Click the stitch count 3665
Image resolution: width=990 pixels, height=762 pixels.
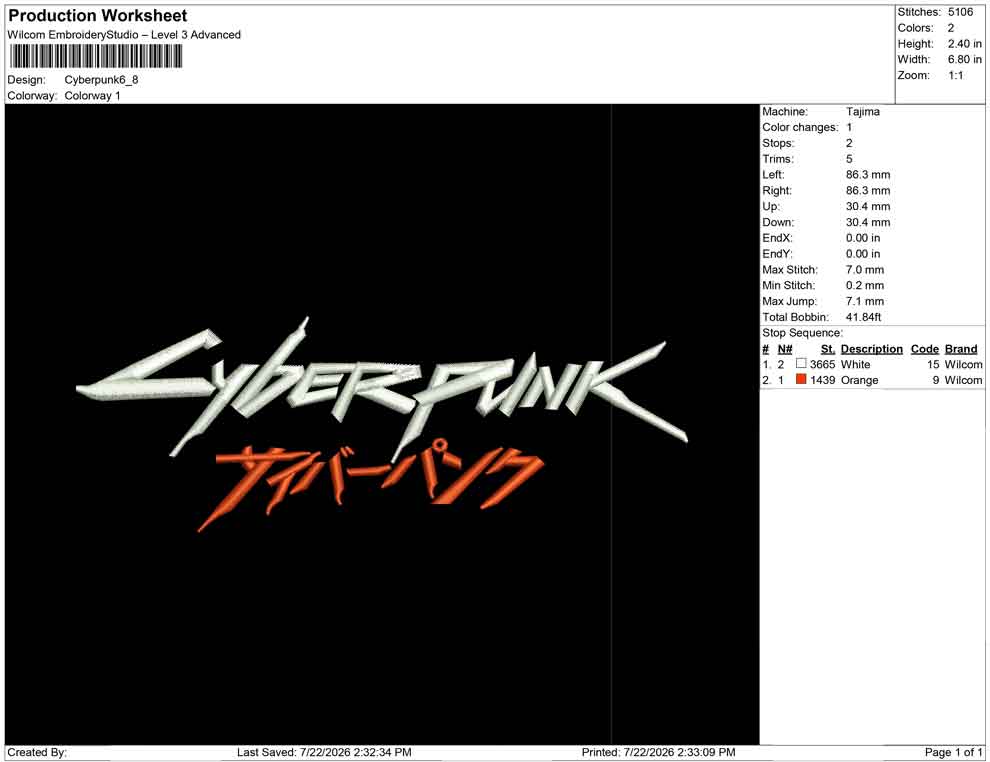823,364
